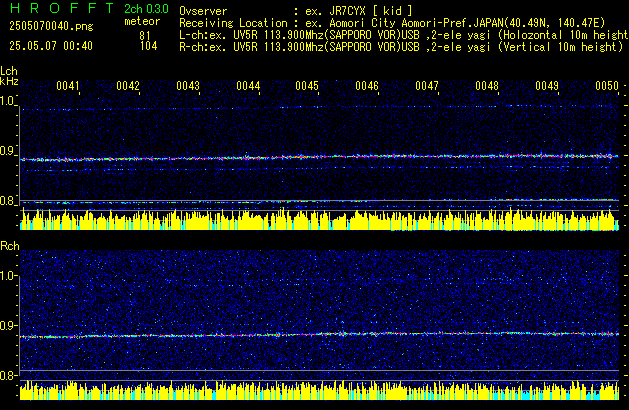Click the Rch bright carrier signal line
The height and width of the screenshot is (410, 629).
tap(319, 335)
